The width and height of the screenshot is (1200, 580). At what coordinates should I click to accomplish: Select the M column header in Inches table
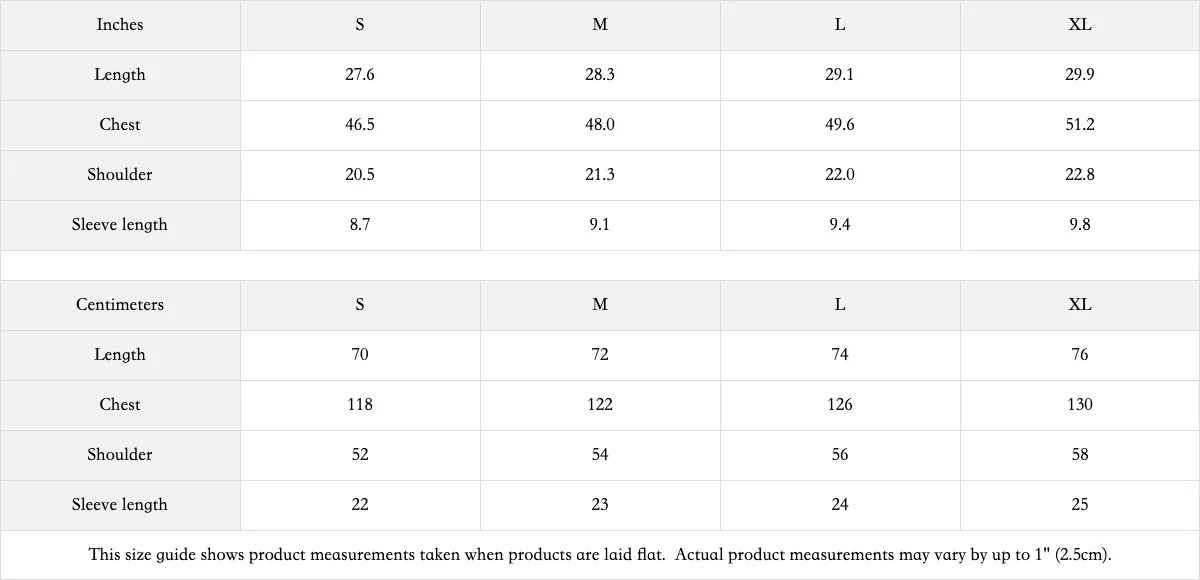600,25
